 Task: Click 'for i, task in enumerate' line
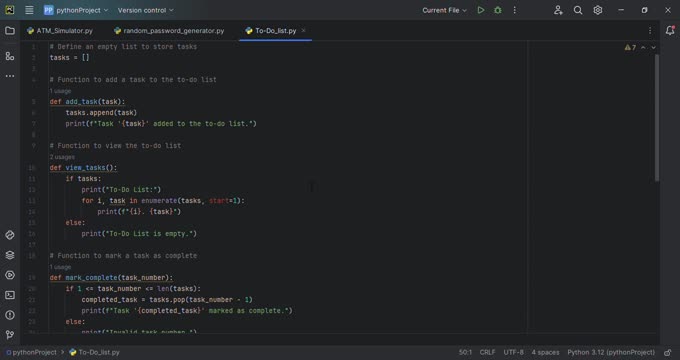point(163,201)
